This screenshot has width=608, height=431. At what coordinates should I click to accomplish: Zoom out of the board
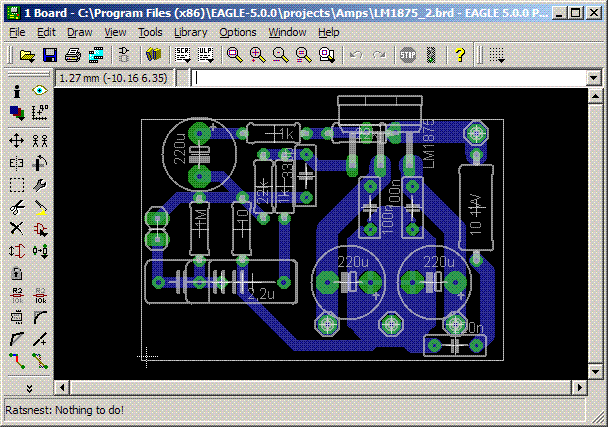pos(280,55)
